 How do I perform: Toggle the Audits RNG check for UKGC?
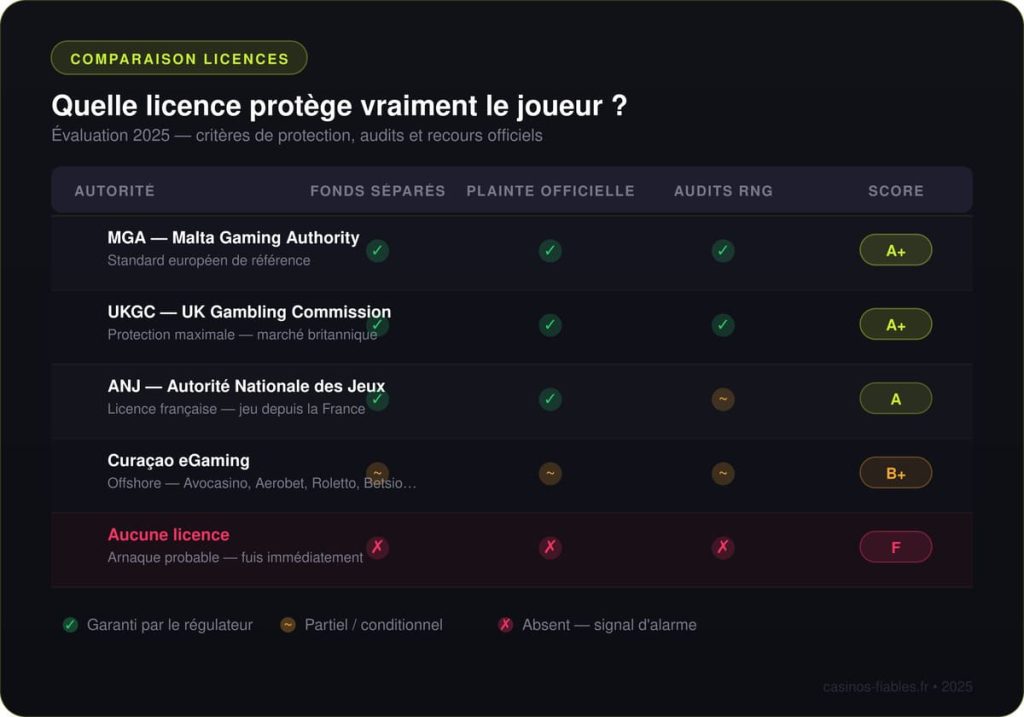pos(722,324)
